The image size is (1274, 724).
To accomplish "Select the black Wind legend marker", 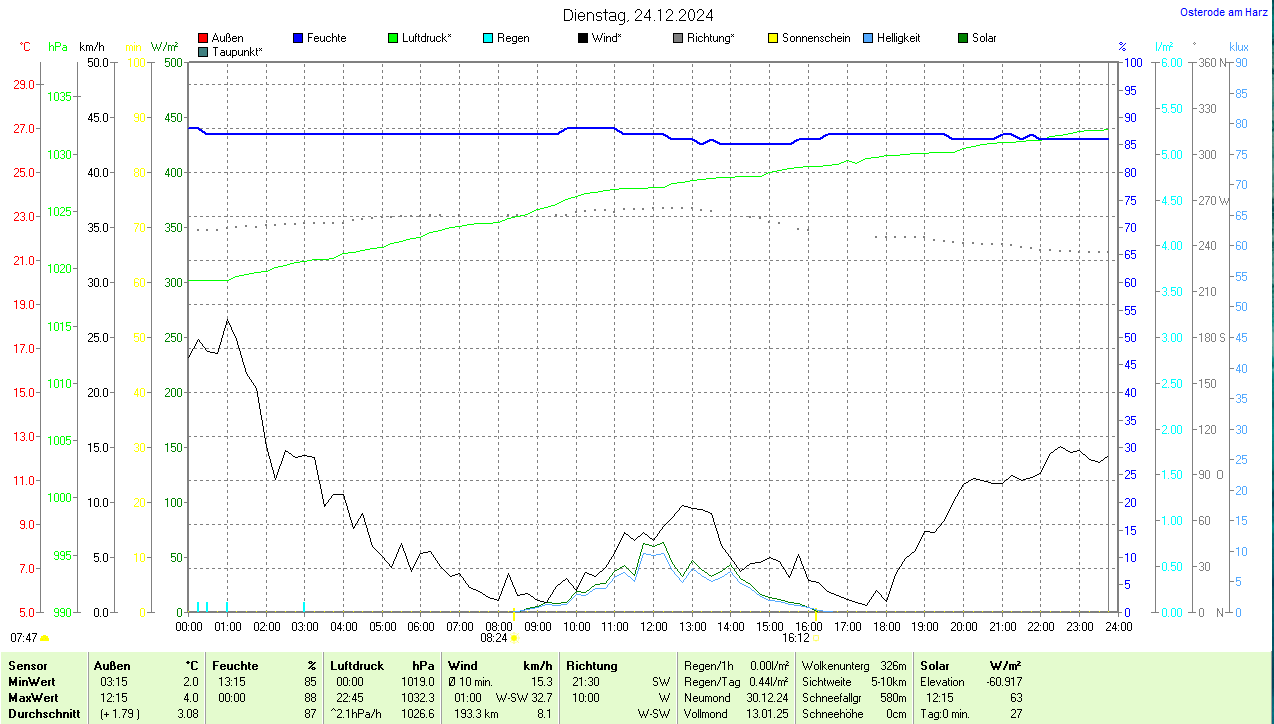I will (x=583, y=38).
